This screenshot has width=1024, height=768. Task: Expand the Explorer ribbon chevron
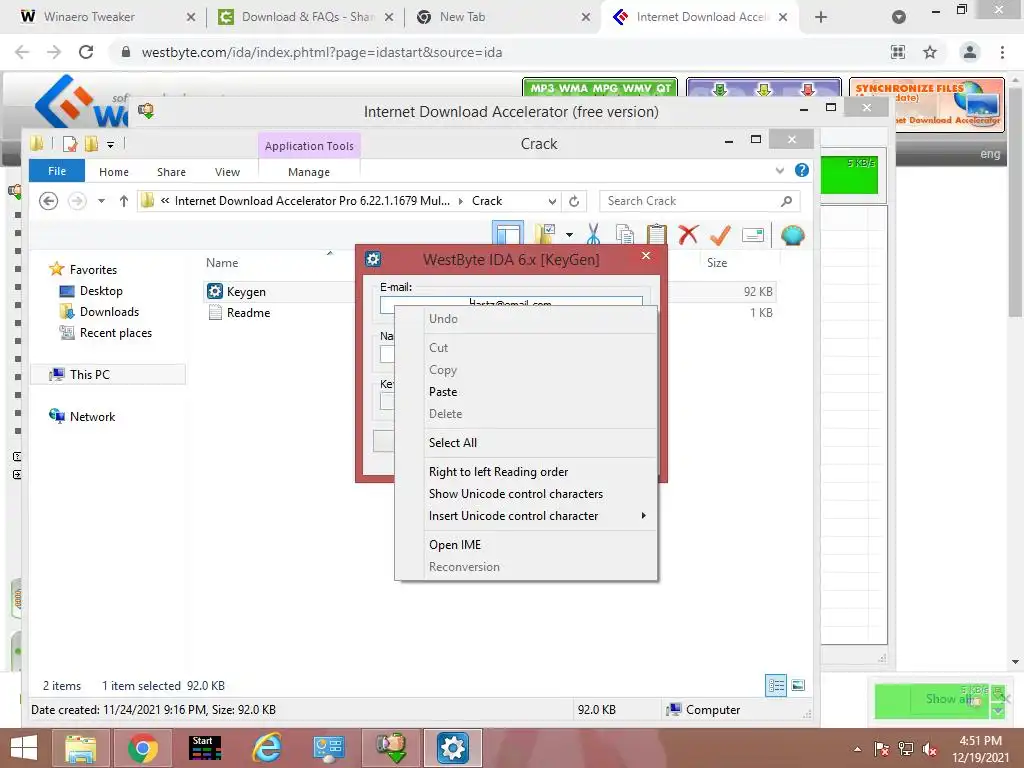(x=779, y=170)
